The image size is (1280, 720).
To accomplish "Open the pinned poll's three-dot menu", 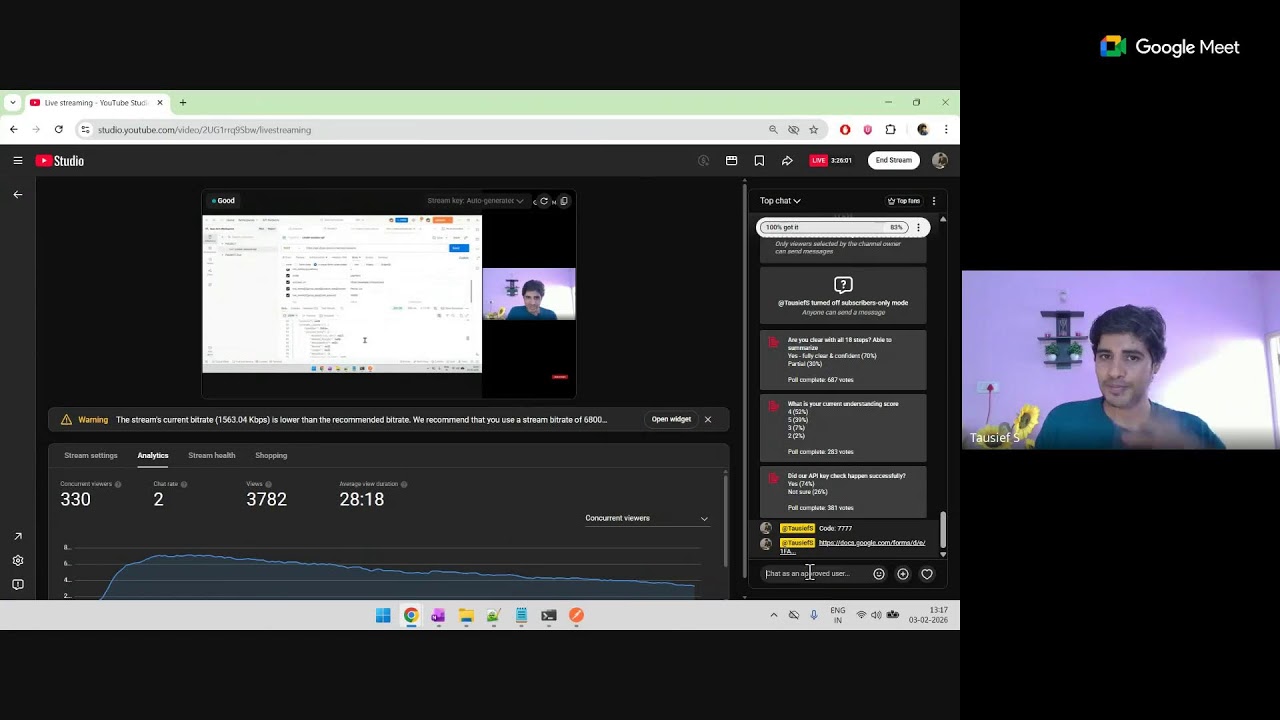I will pyautogui.click(x=918, y=227).
